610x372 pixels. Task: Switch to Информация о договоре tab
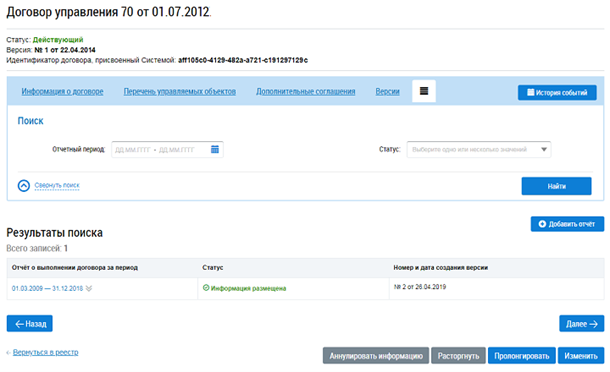[x=62, y=91]
